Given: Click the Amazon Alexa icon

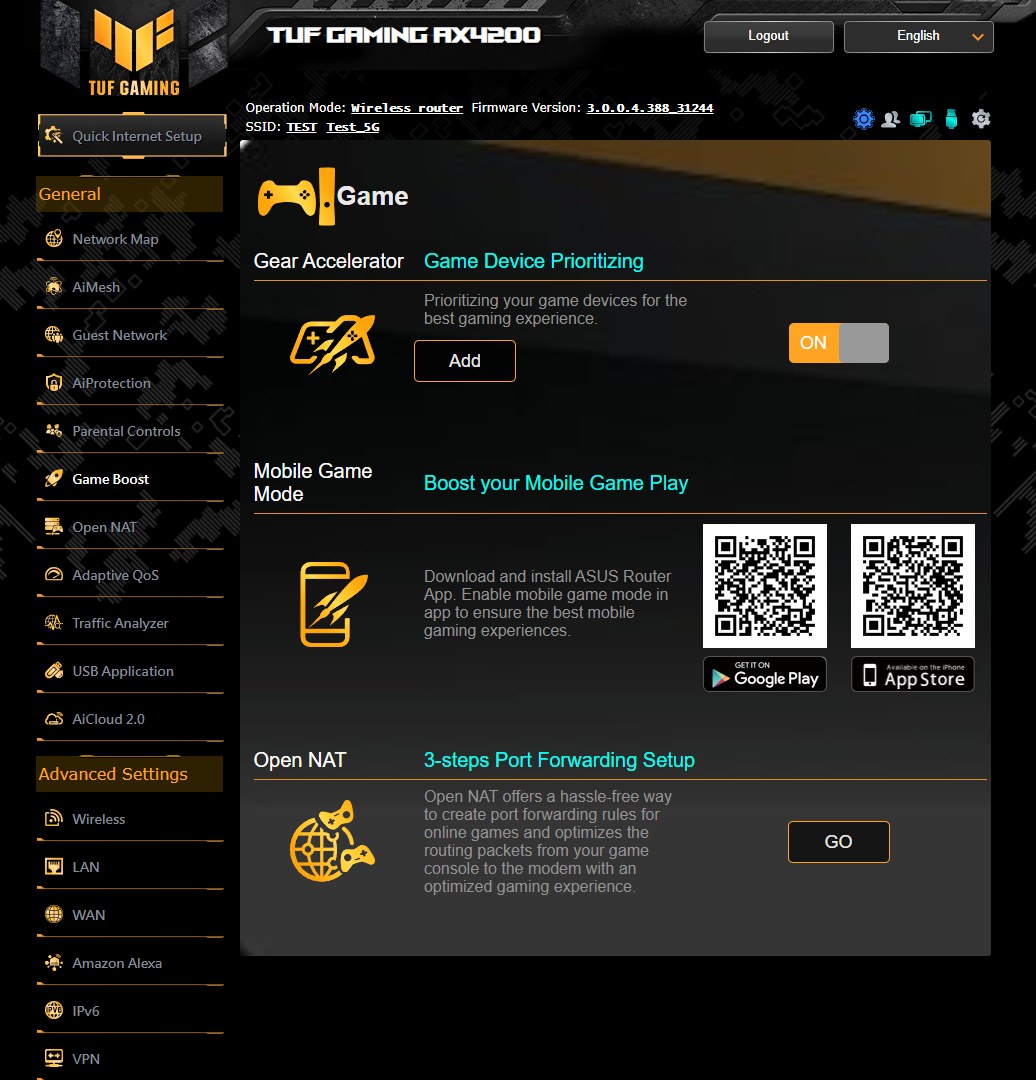Looking at the screenshot, I should click(54, 962).
